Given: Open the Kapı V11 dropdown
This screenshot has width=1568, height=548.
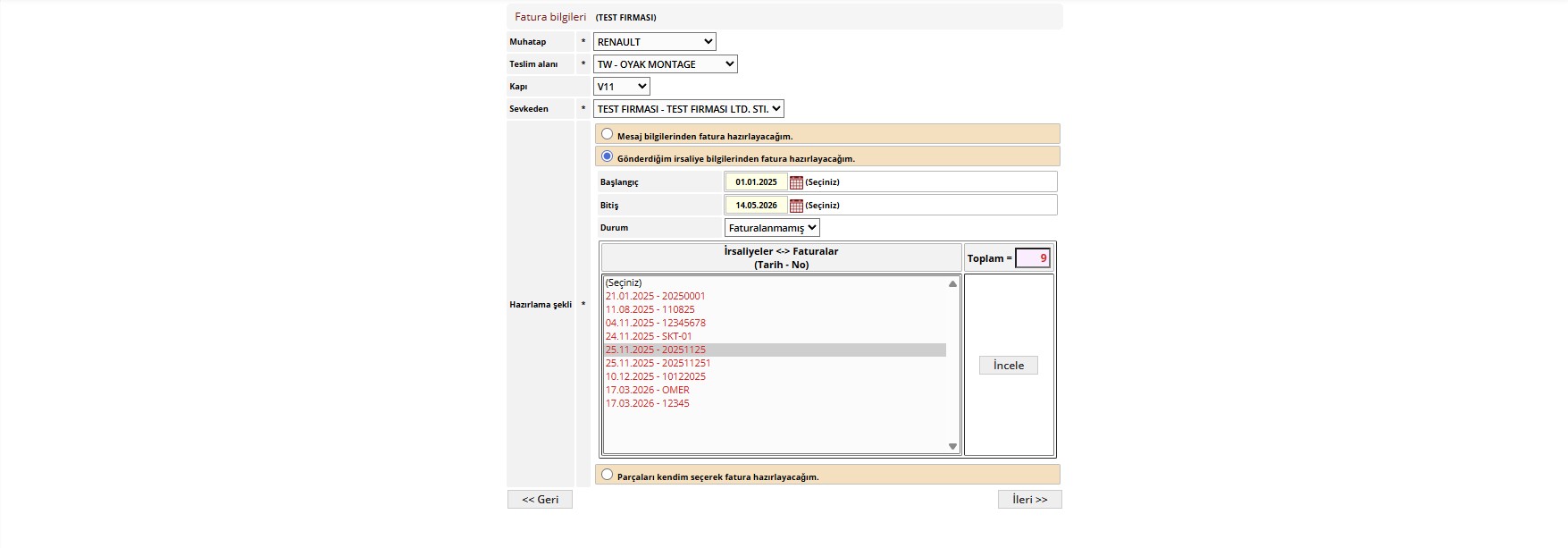Looking at the screenshot, I should pos(622,87).
